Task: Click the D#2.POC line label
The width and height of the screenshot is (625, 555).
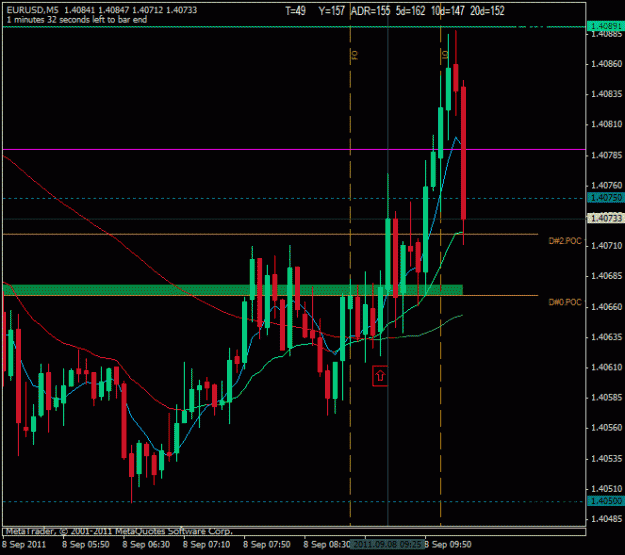Action: [x=565, y=241]
